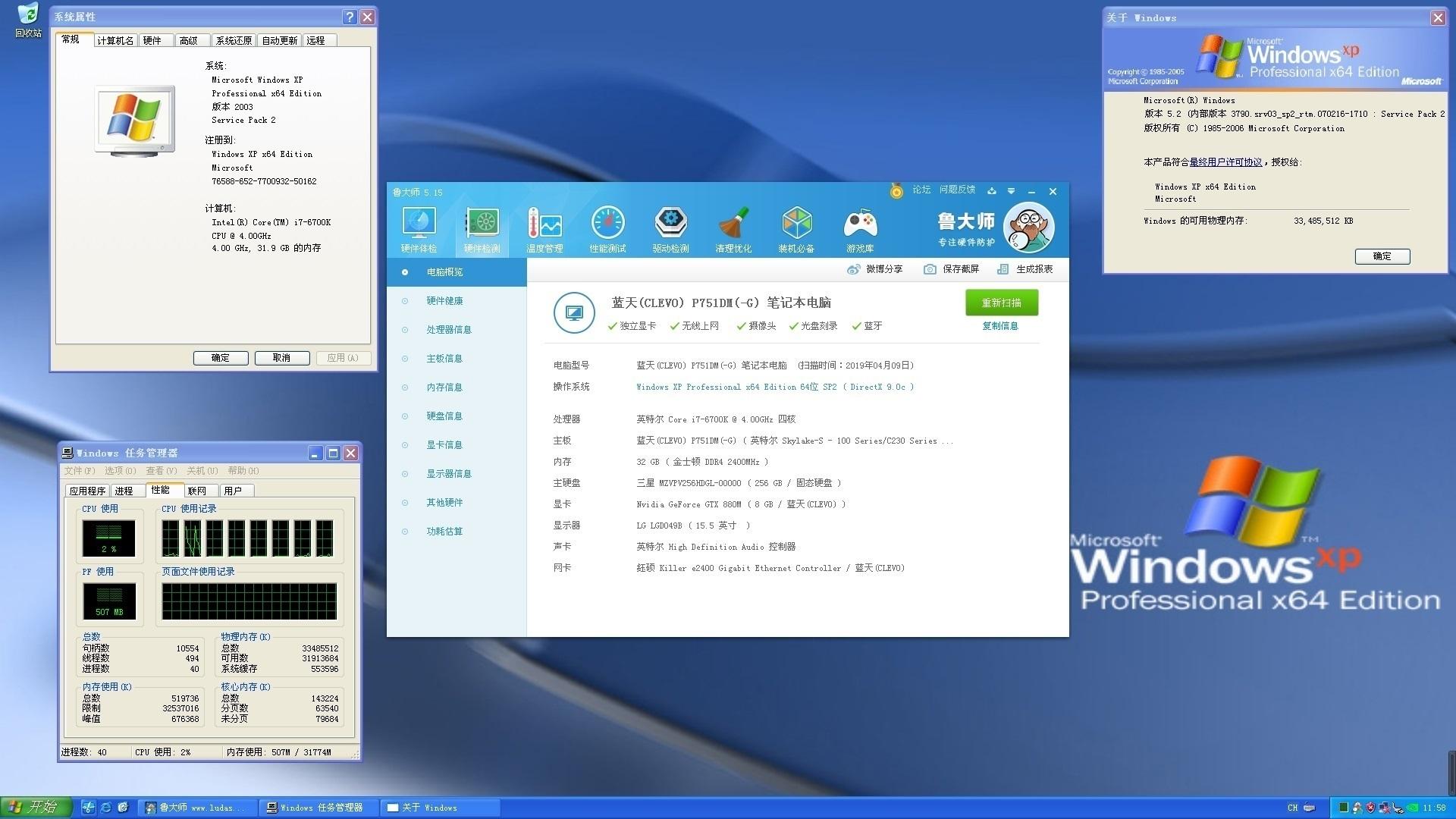Switch to the Processes (进程) tab
The image size is (1456, 819).
point(124,491)
